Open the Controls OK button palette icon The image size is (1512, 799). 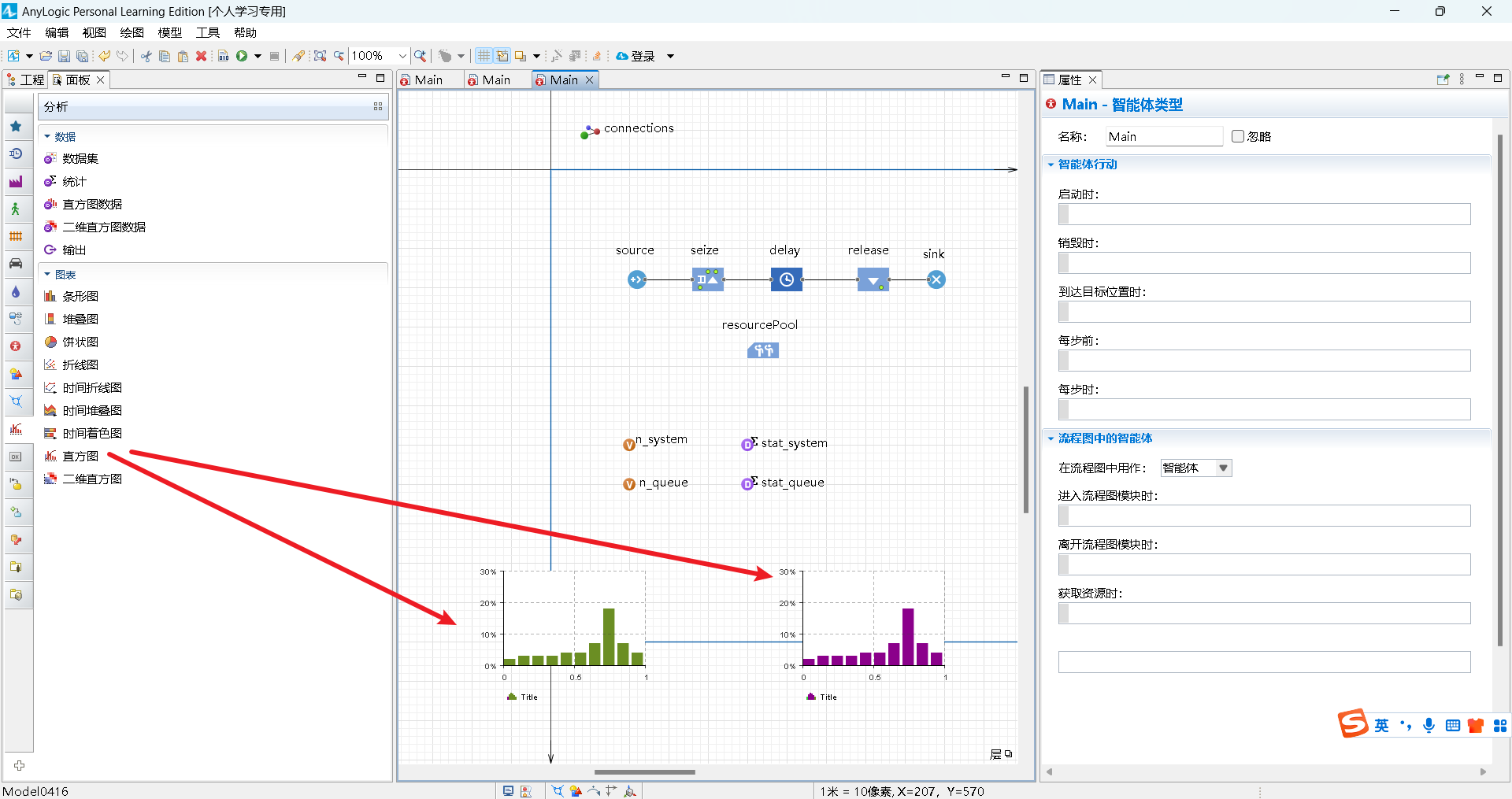click(16, 457)
